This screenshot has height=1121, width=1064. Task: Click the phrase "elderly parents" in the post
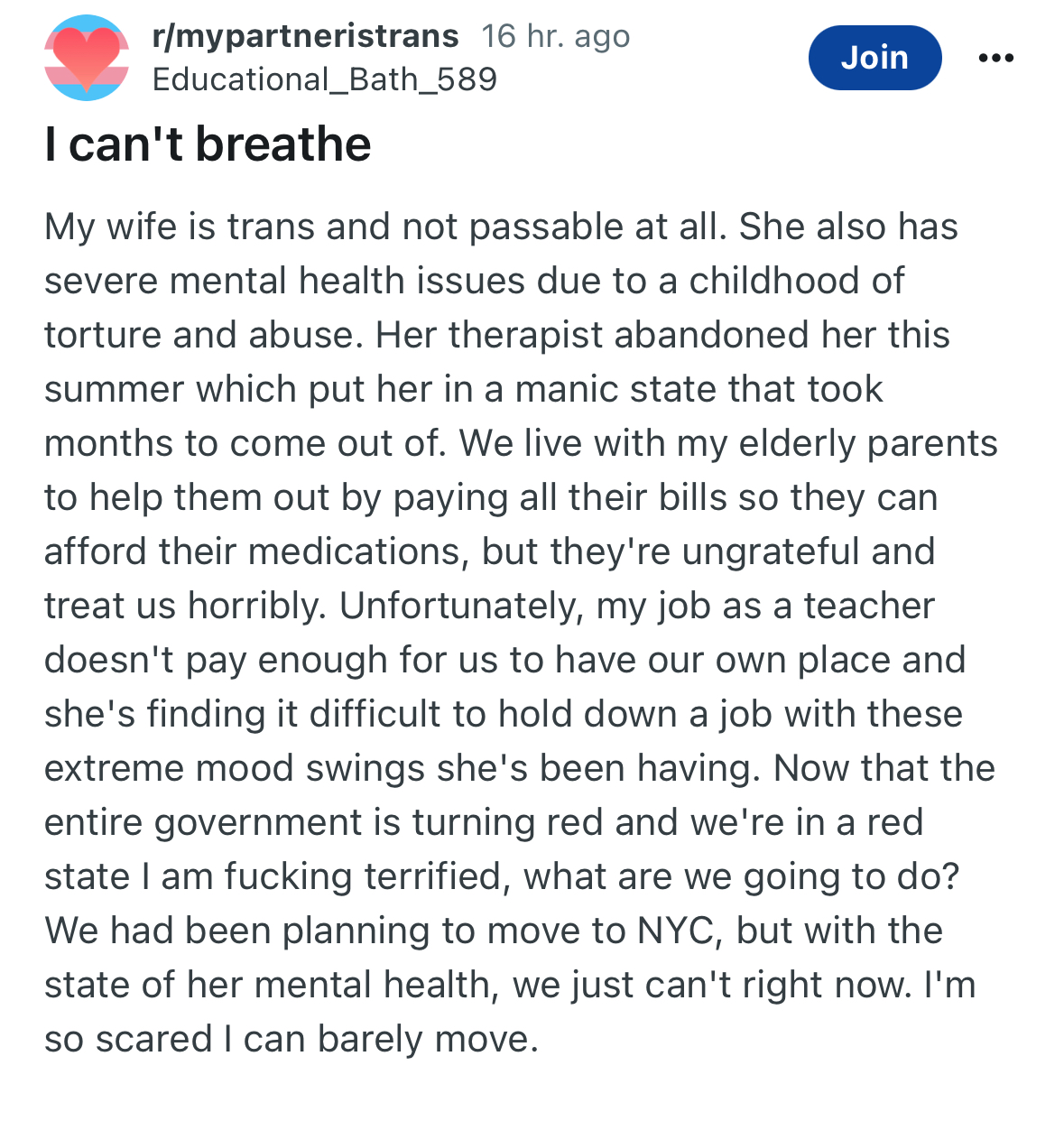tap(868, 443)
